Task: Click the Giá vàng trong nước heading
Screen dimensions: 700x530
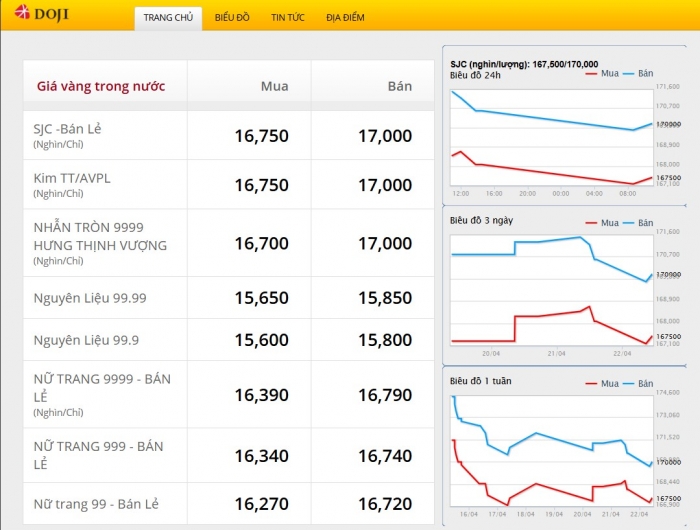Action: pyautogui.click(x=101, y=86)
